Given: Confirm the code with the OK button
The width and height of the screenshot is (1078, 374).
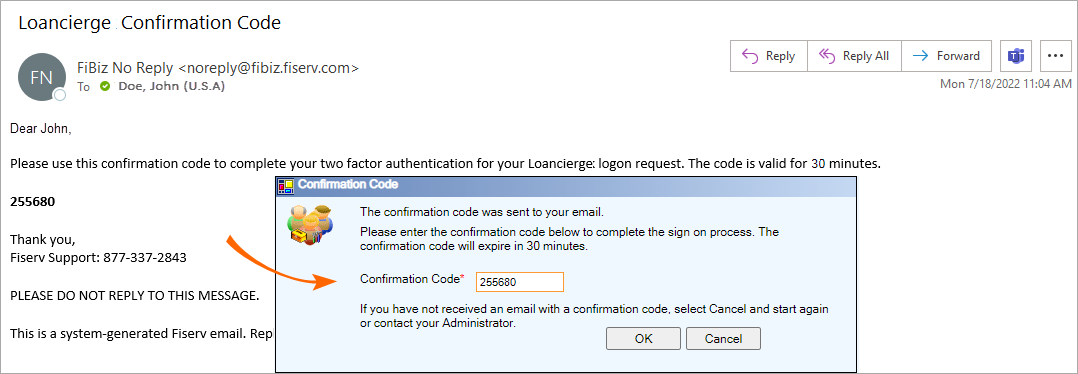Looking at the screenshot, I should tap(644, 338).
